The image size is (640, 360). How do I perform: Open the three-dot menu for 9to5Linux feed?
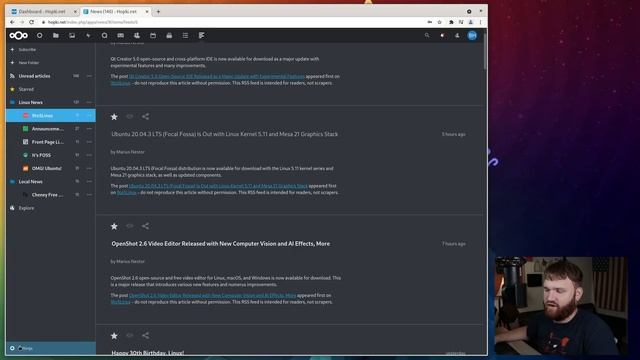(x=89, y=116)
